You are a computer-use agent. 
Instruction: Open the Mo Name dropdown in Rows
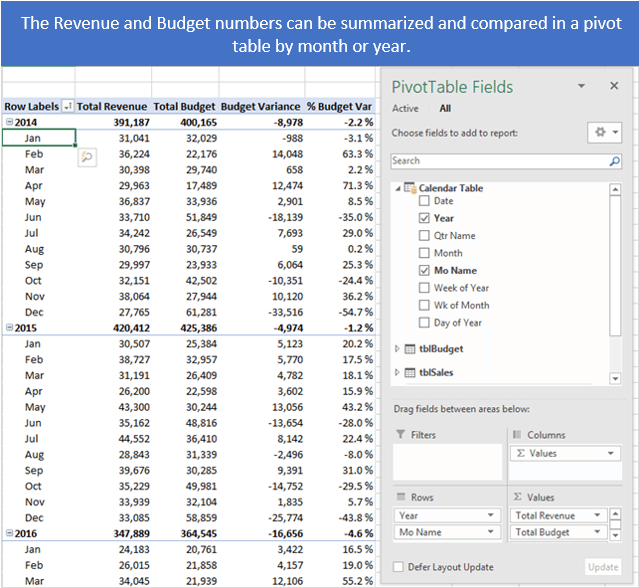pyautogui.click(x=491, y=533)
